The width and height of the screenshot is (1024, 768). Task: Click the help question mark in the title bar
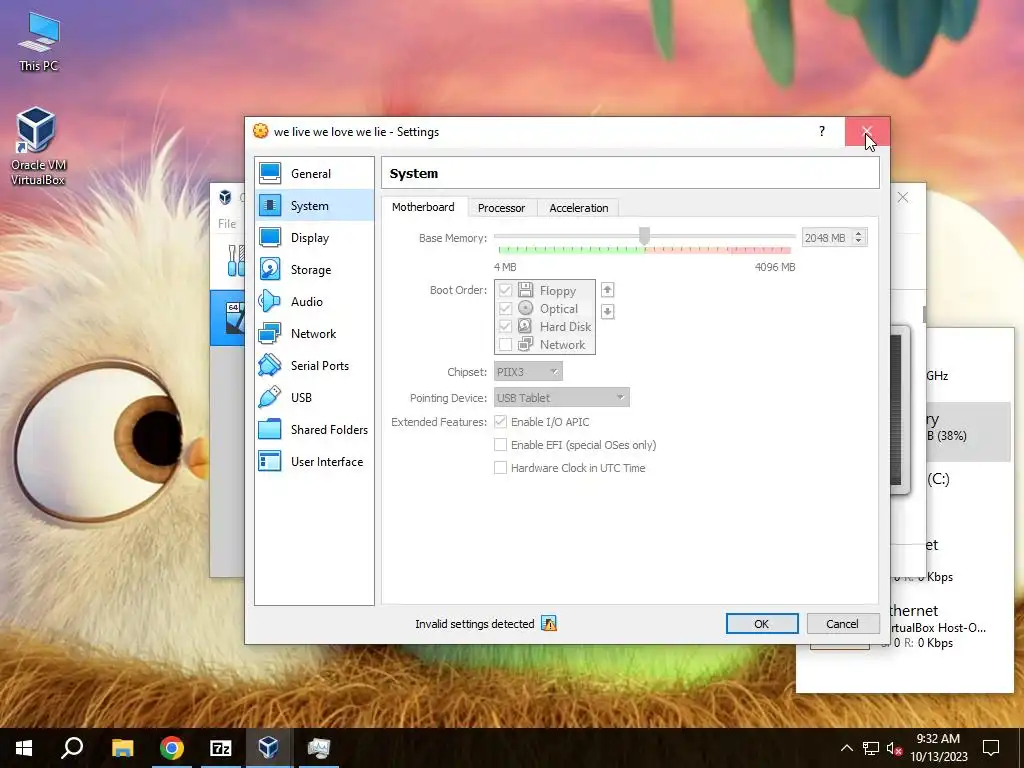pyautogui.click(x=822, y=131)
